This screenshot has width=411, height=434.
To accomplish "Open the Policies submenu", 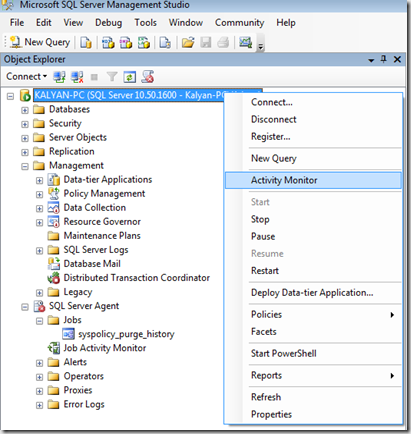I will click(x=313, y=315).
